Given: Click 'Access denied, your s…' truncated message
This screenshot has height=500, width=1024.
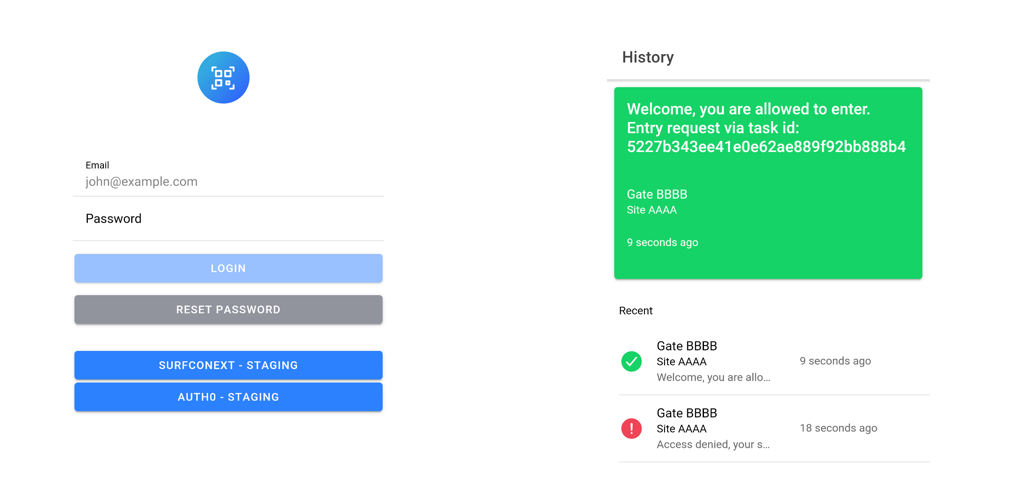Looking at the screenshot, I should click(713, 445).
